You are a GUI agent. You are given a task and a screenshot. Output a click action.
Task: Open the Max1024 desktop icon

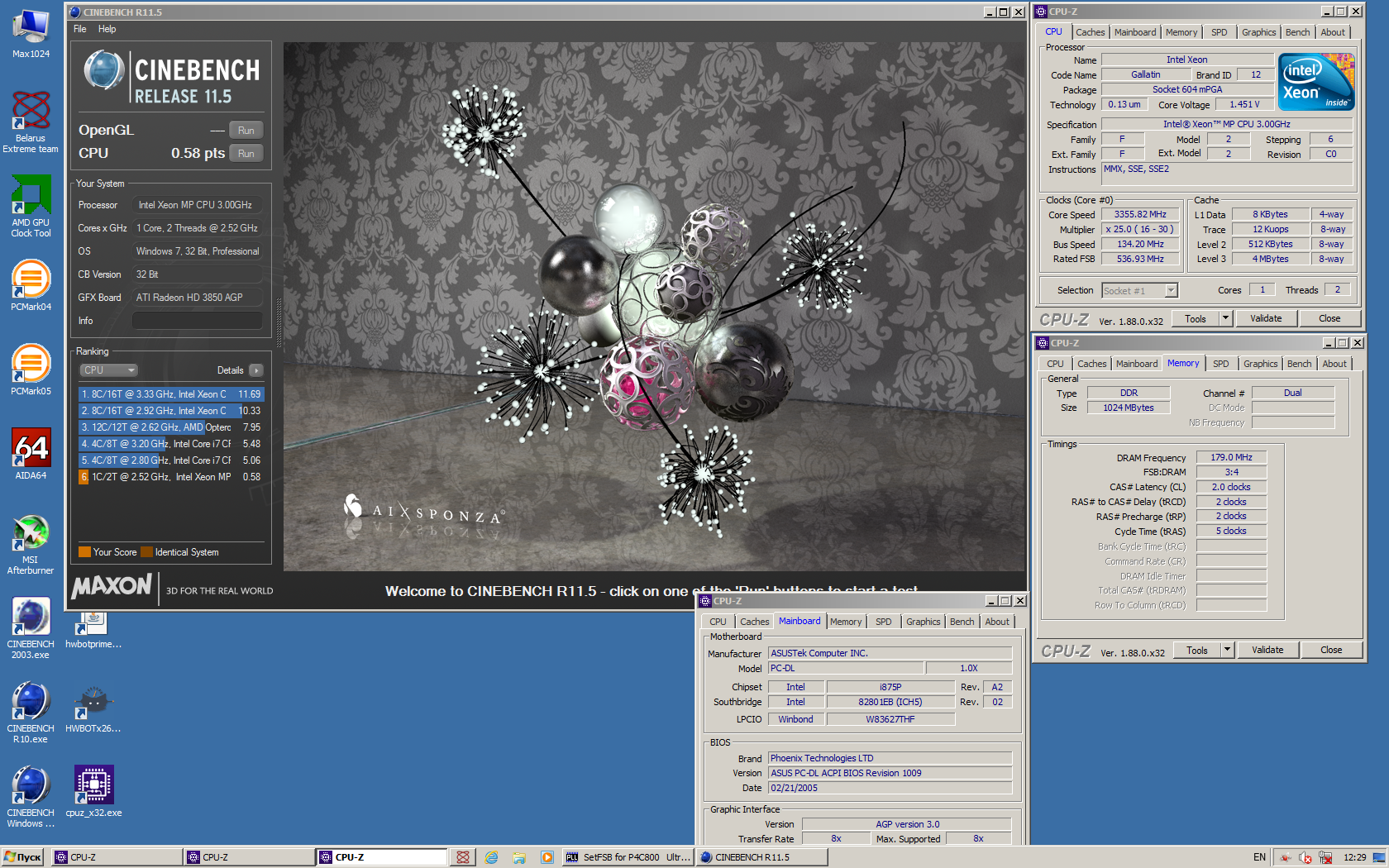[31, 33]
